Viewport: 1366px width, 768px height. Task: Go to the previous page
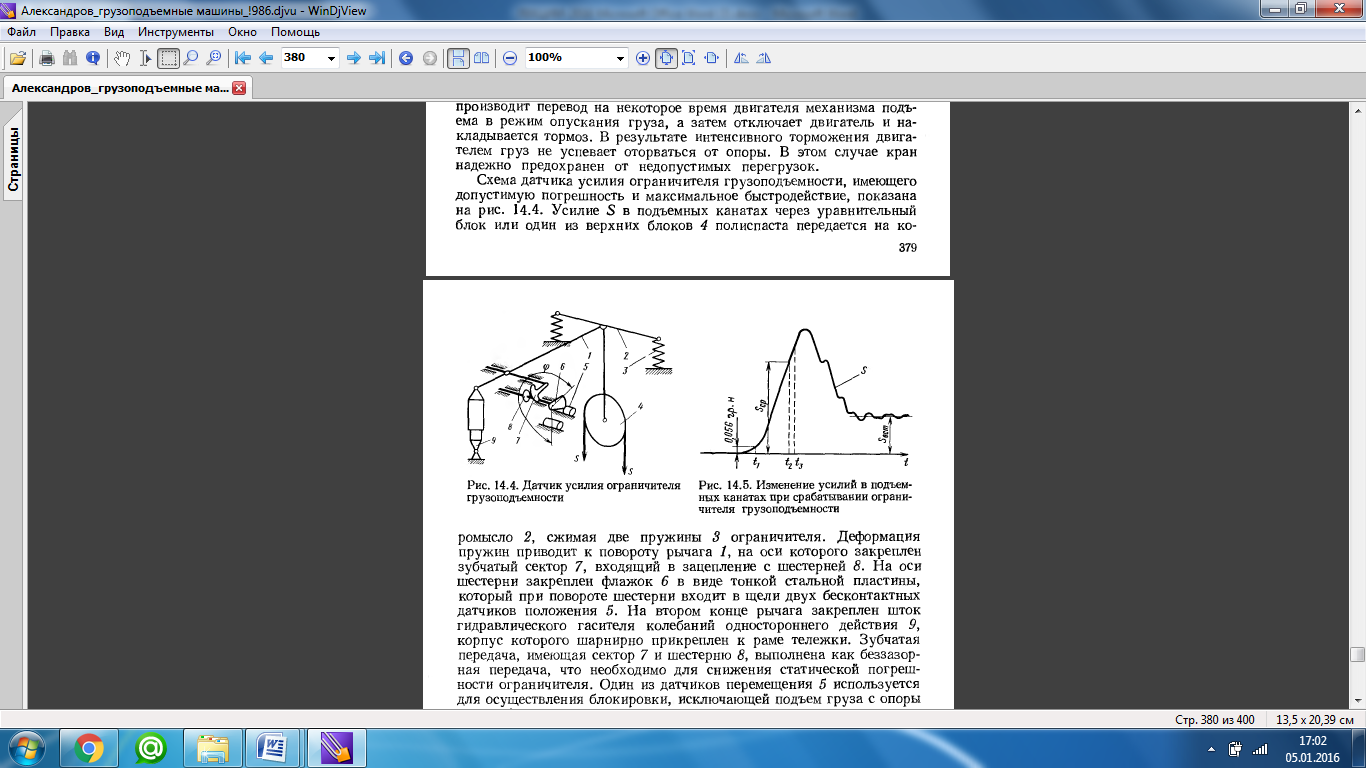pos(266,58)
